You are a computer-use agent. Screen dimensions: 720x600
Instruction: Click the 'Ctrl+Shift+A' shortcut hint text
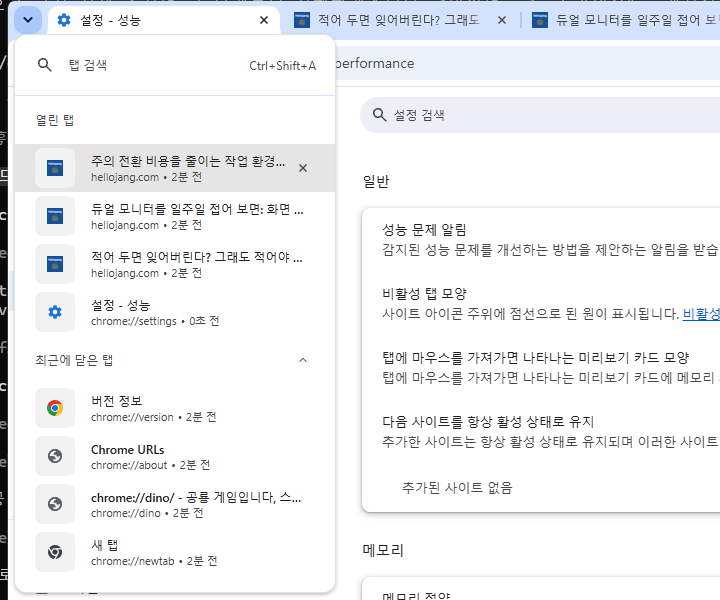(282, 66)
